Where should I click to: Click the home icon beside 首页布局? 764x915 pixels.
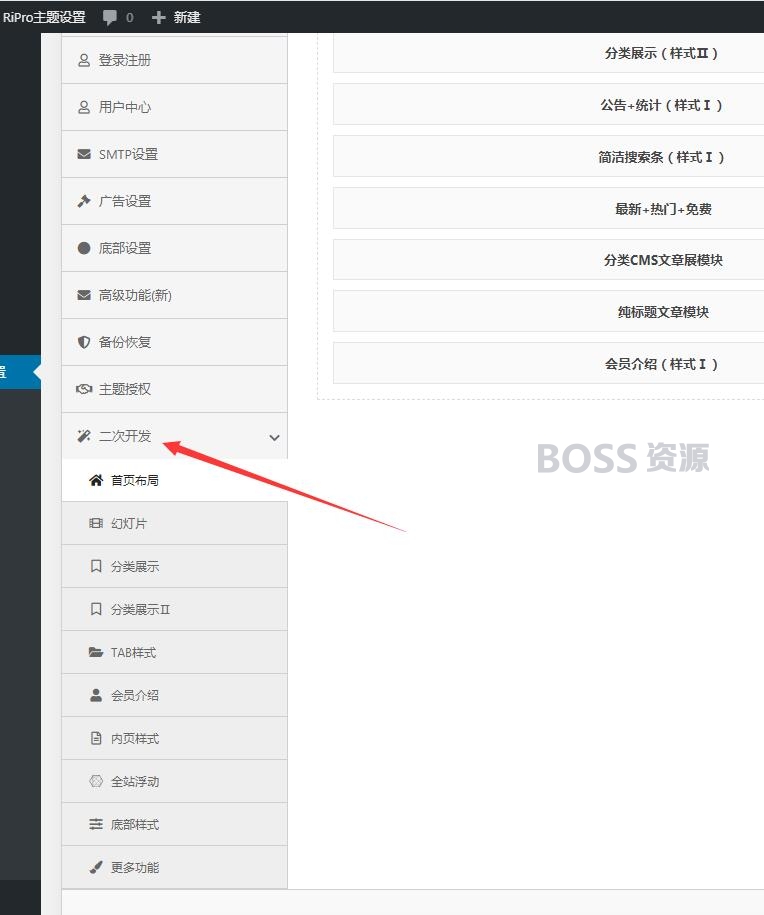click(96, 480)
